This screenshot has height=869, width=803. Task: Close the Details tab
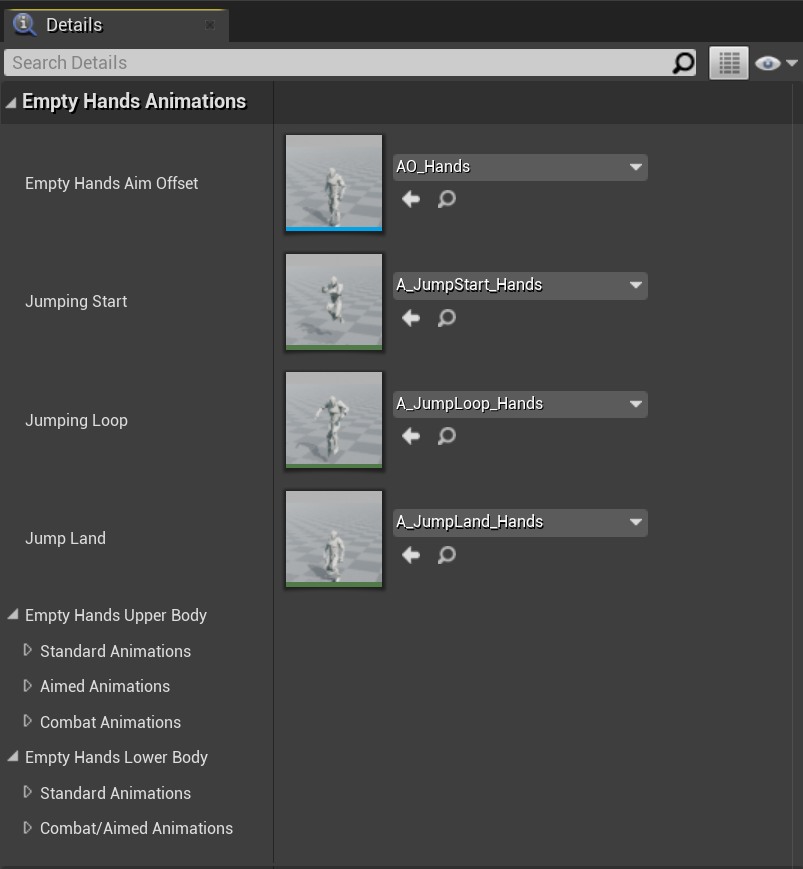pyautogui.click(x=210, y=25)
